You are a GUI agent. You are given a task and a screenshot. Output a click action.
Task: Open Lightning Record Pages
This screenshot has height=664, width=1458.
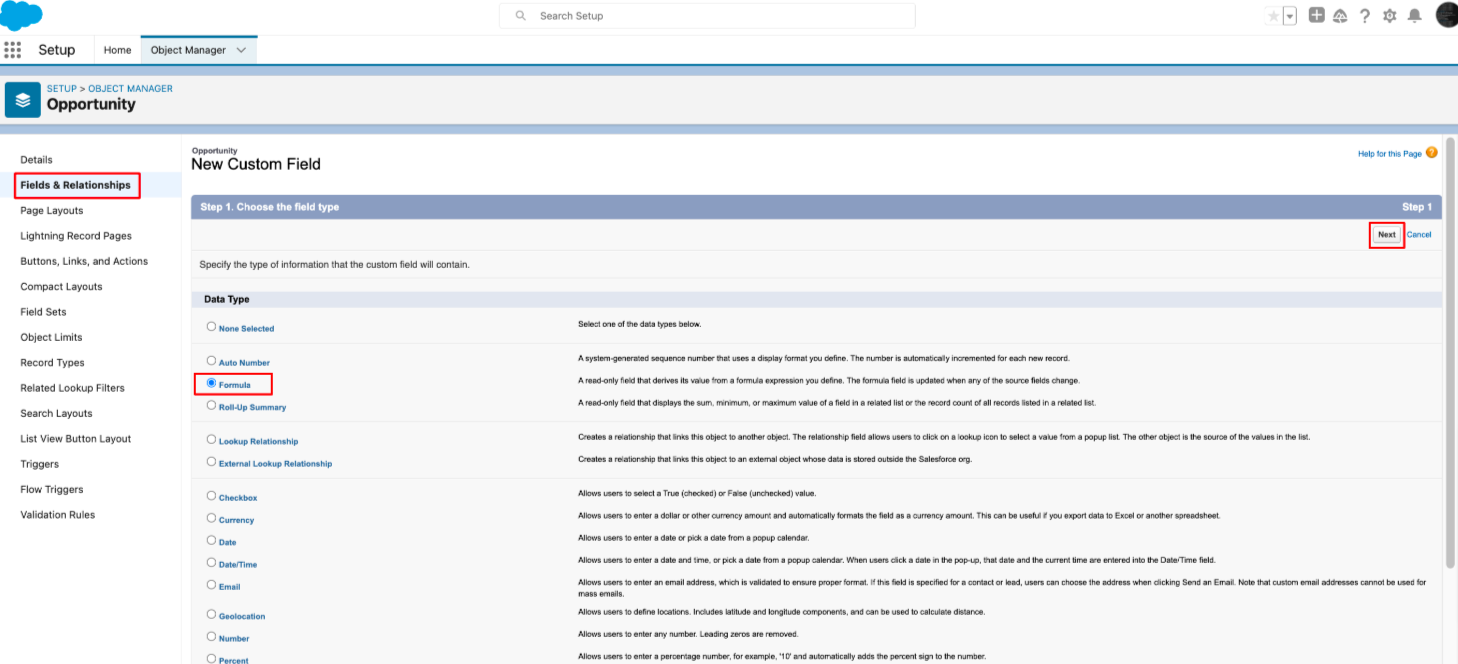pyautogui.click(x=76, y=236)
